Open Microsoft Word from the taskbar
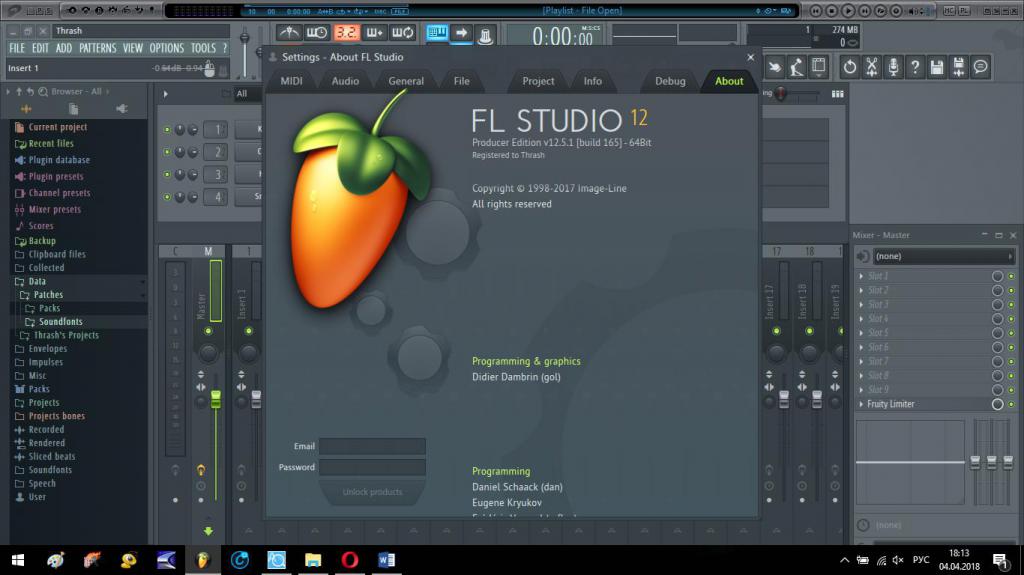 click(x=386, y=560)
